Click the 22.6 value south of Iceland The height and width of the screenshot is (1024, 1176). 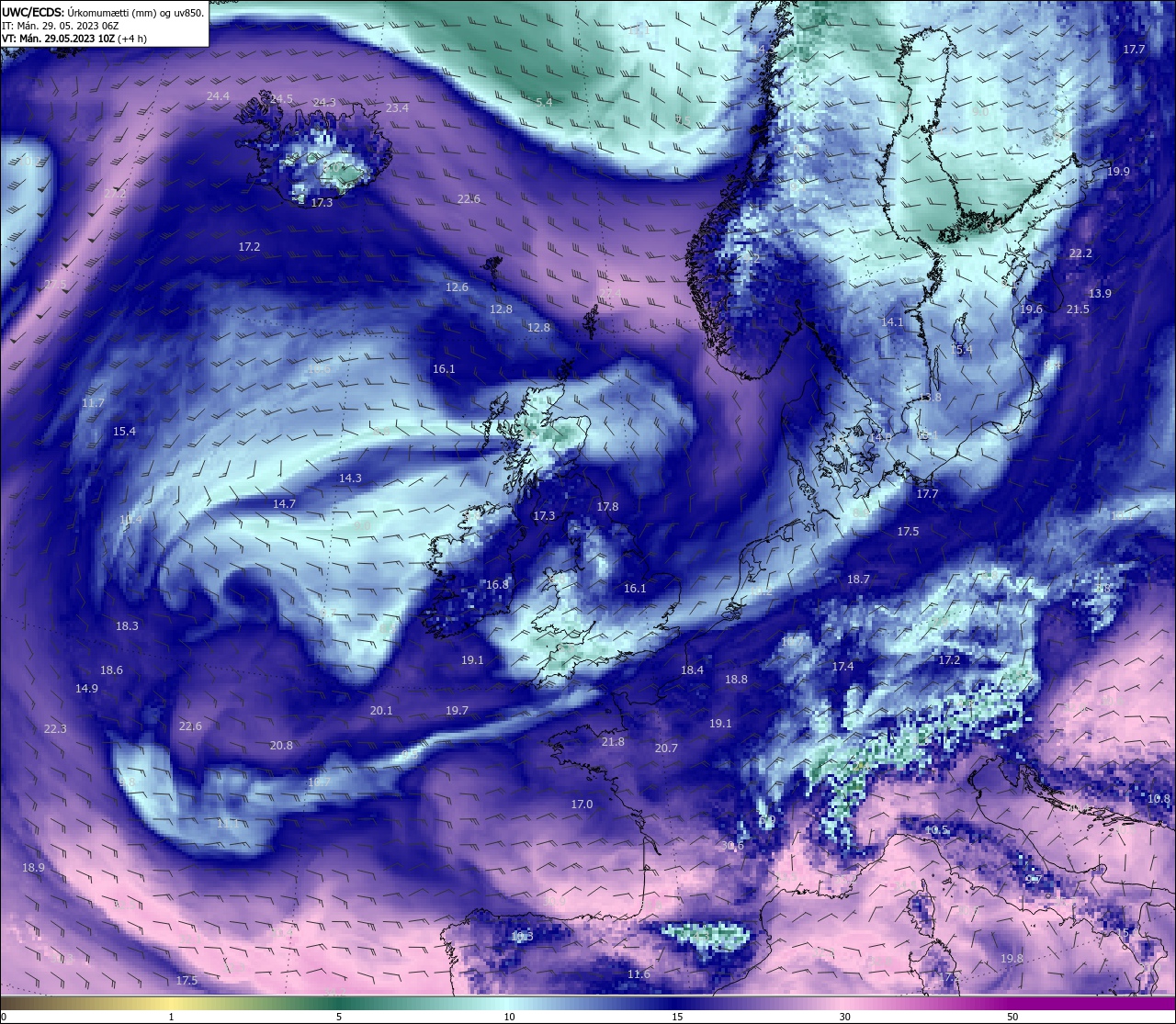(469, 199)
